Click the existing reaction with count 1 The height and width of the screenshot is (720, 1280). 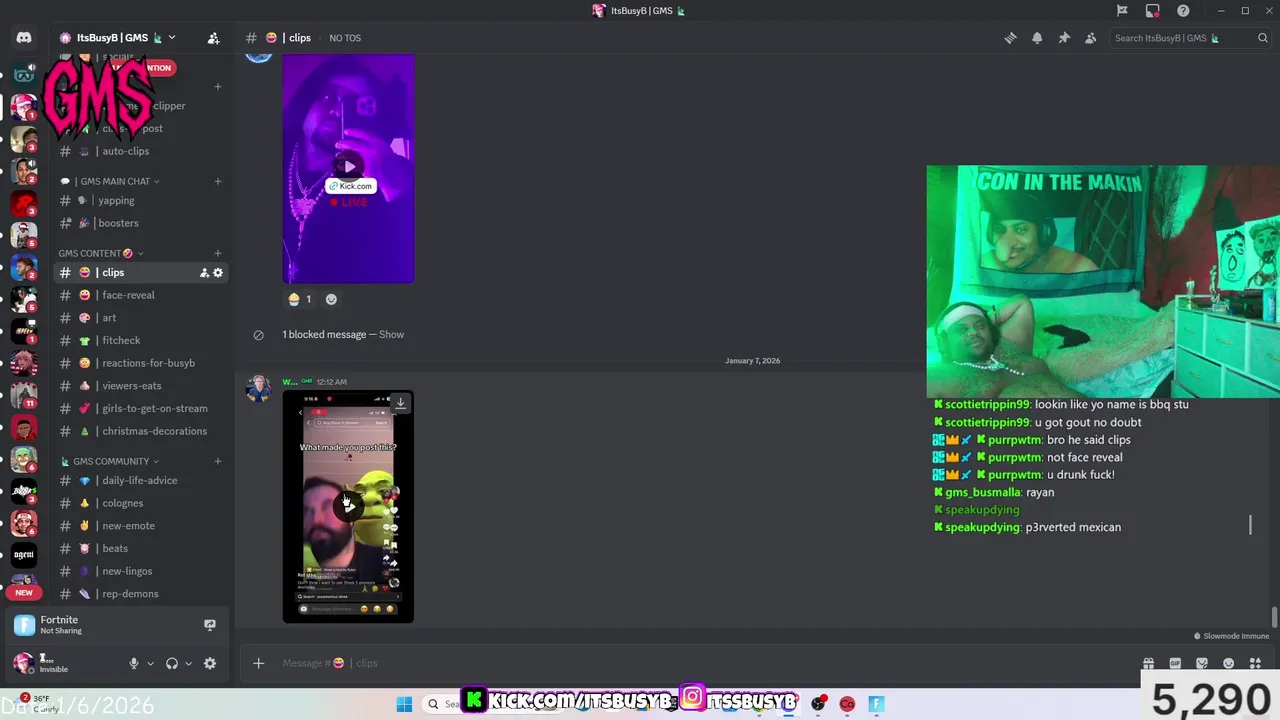click(300, 299)
